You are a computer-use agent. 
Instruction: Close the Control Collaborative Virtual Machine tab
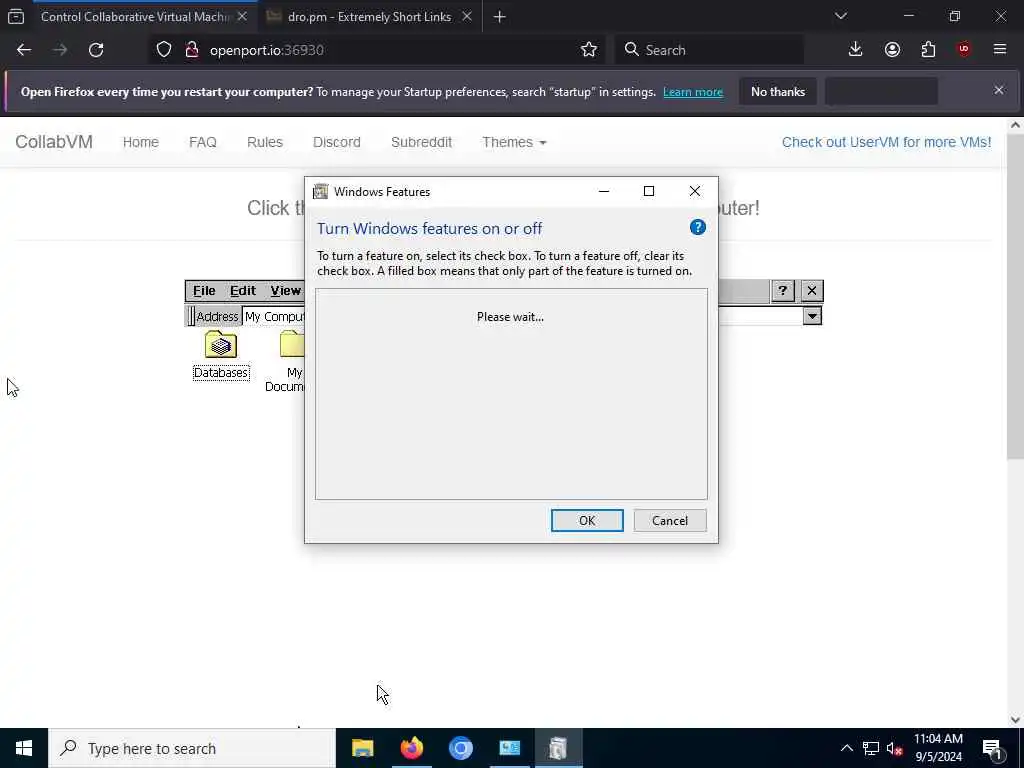242,16
